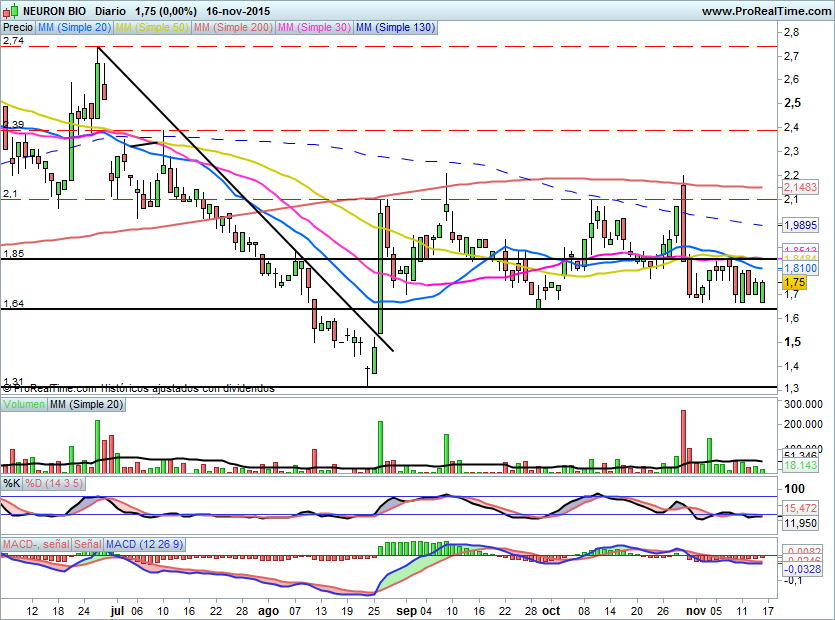The image size is (835, 620).
Task: Select the Precio panel label
Action: pos(17,28)
